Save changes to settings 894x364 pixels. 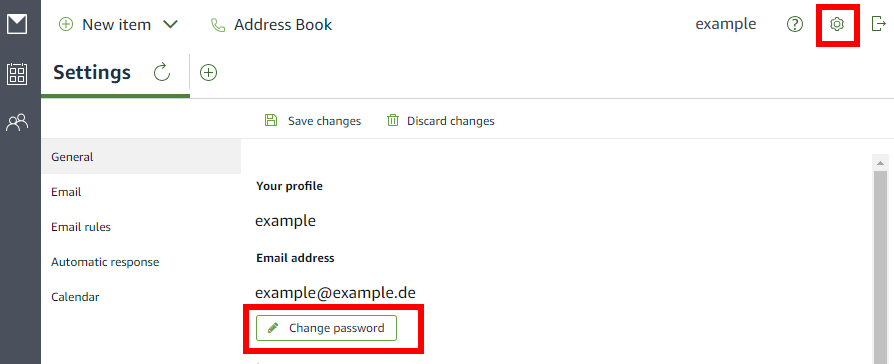[x=313, y=121]
